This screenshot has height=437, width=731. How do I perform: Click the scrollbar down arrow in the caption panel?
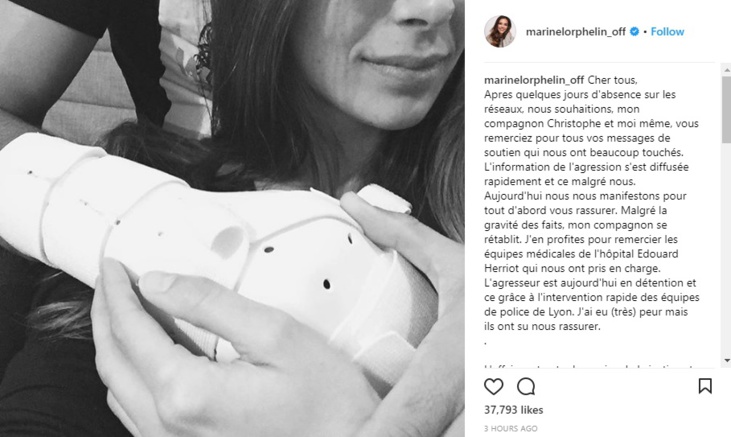pos(727,361)
